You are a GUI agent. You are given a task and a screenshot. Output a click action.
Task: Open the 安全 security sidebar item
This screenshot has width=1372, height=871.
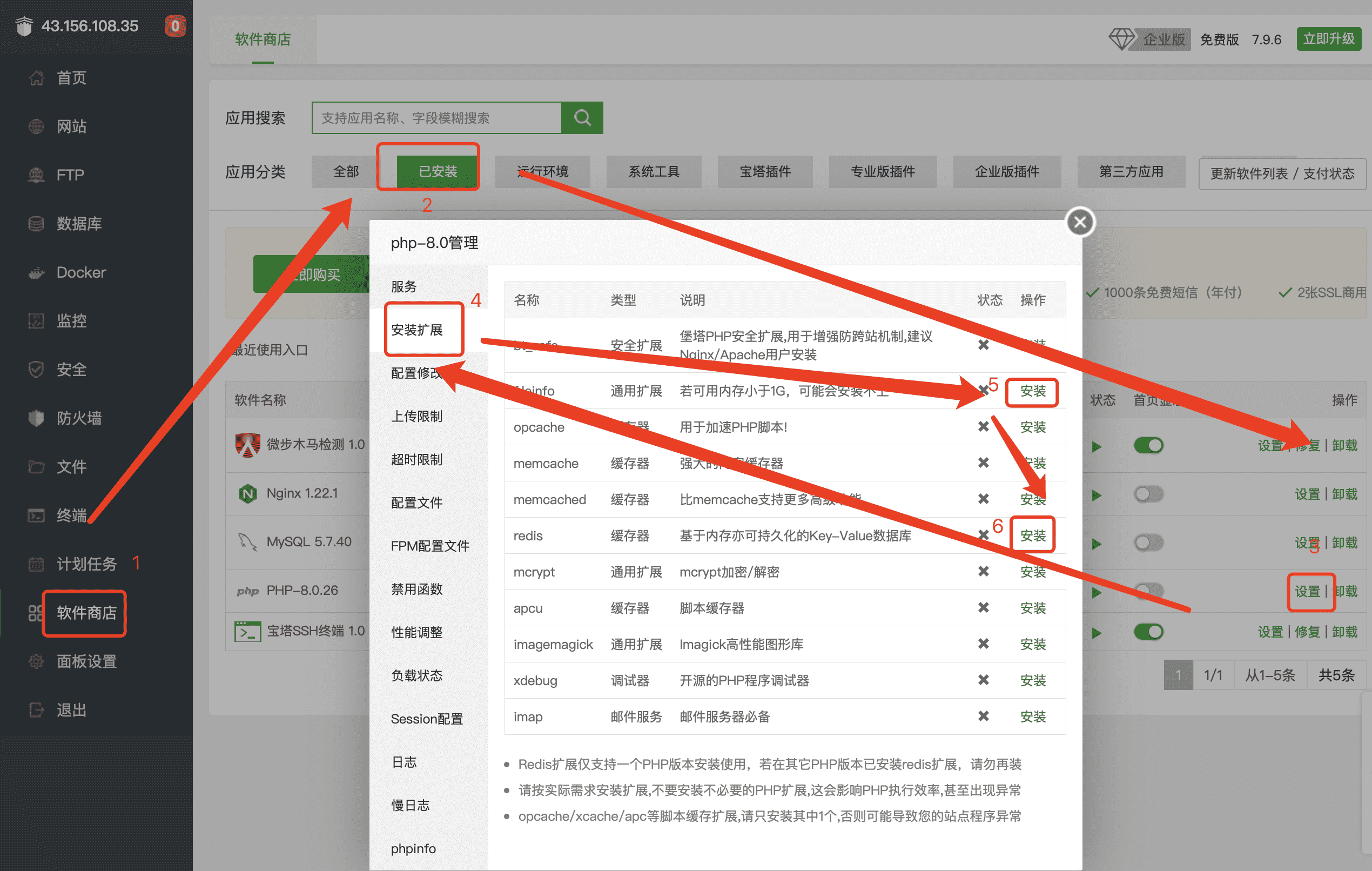[x=71, y=370]
